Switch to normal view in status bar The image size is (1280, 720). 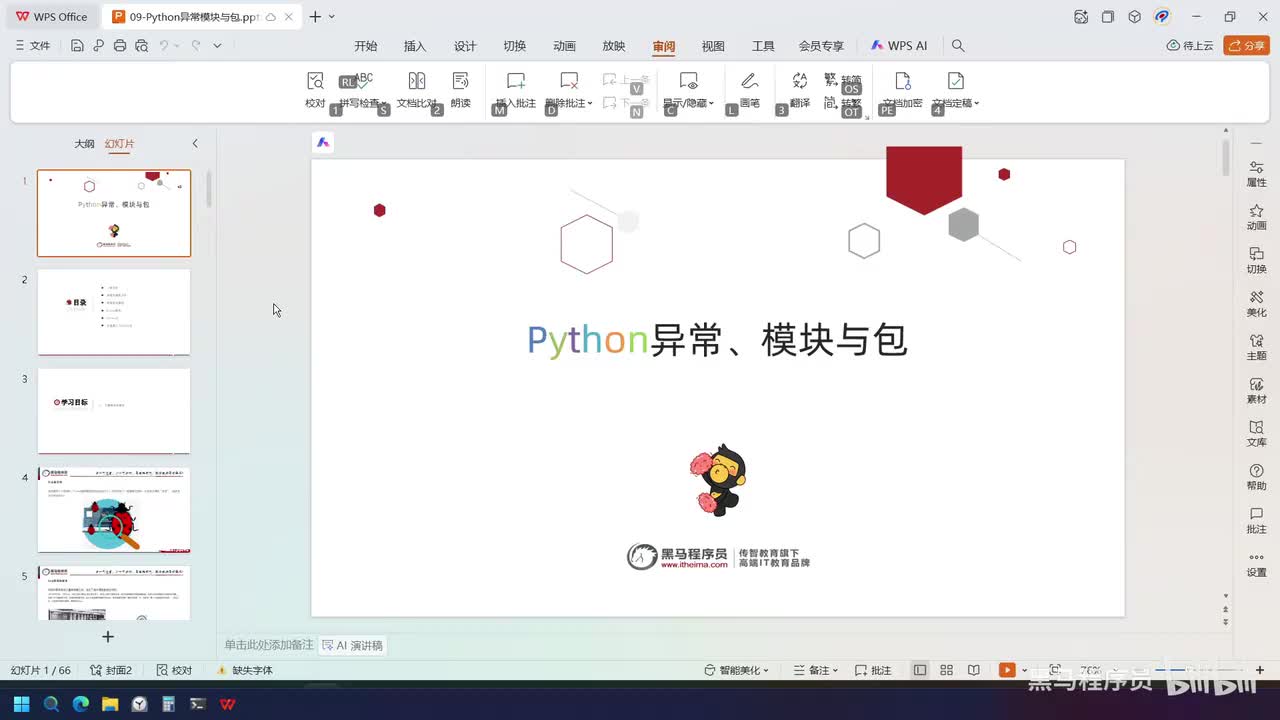(920, 670)
